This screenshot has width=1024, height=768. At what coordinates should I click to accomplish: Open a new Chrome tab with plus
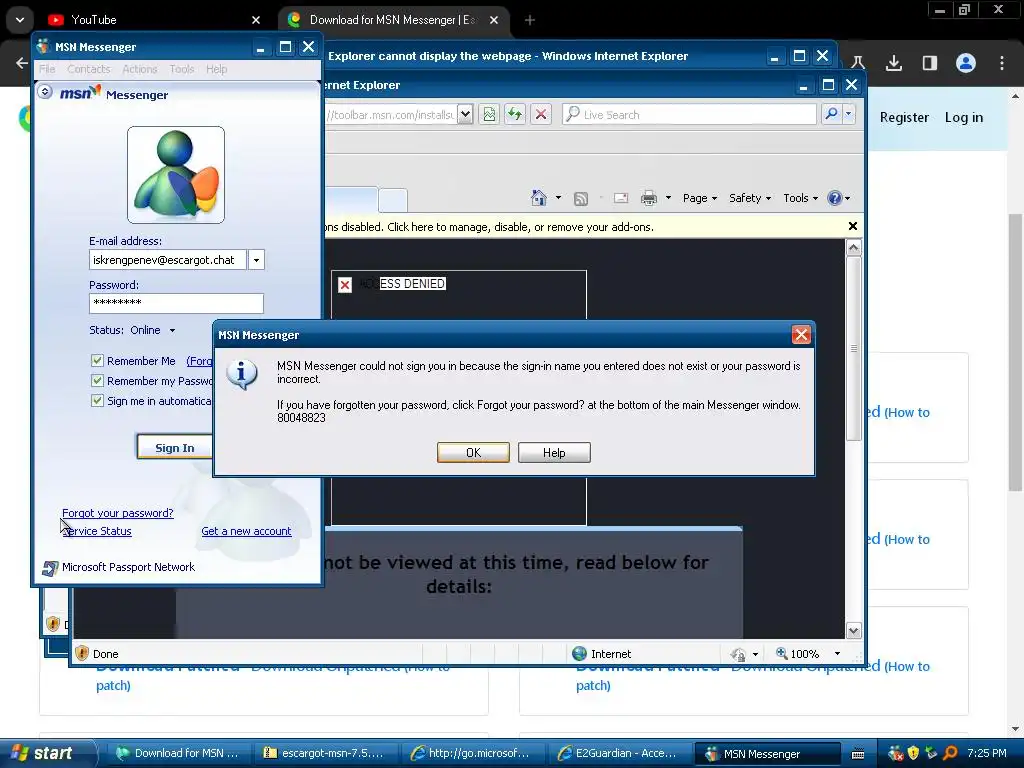530,20
